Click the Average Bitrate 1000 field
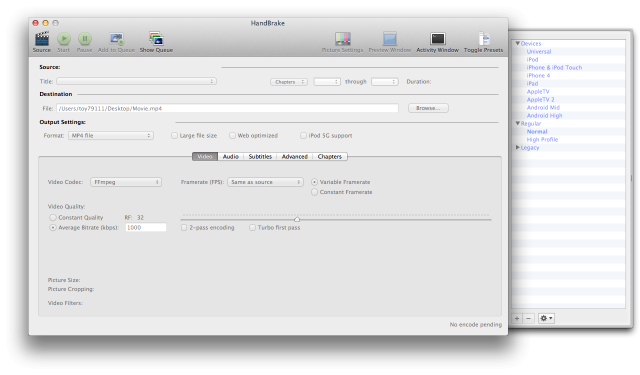Image resolution: width=640 pixels, height=375 pixels. tap(146, 228)
